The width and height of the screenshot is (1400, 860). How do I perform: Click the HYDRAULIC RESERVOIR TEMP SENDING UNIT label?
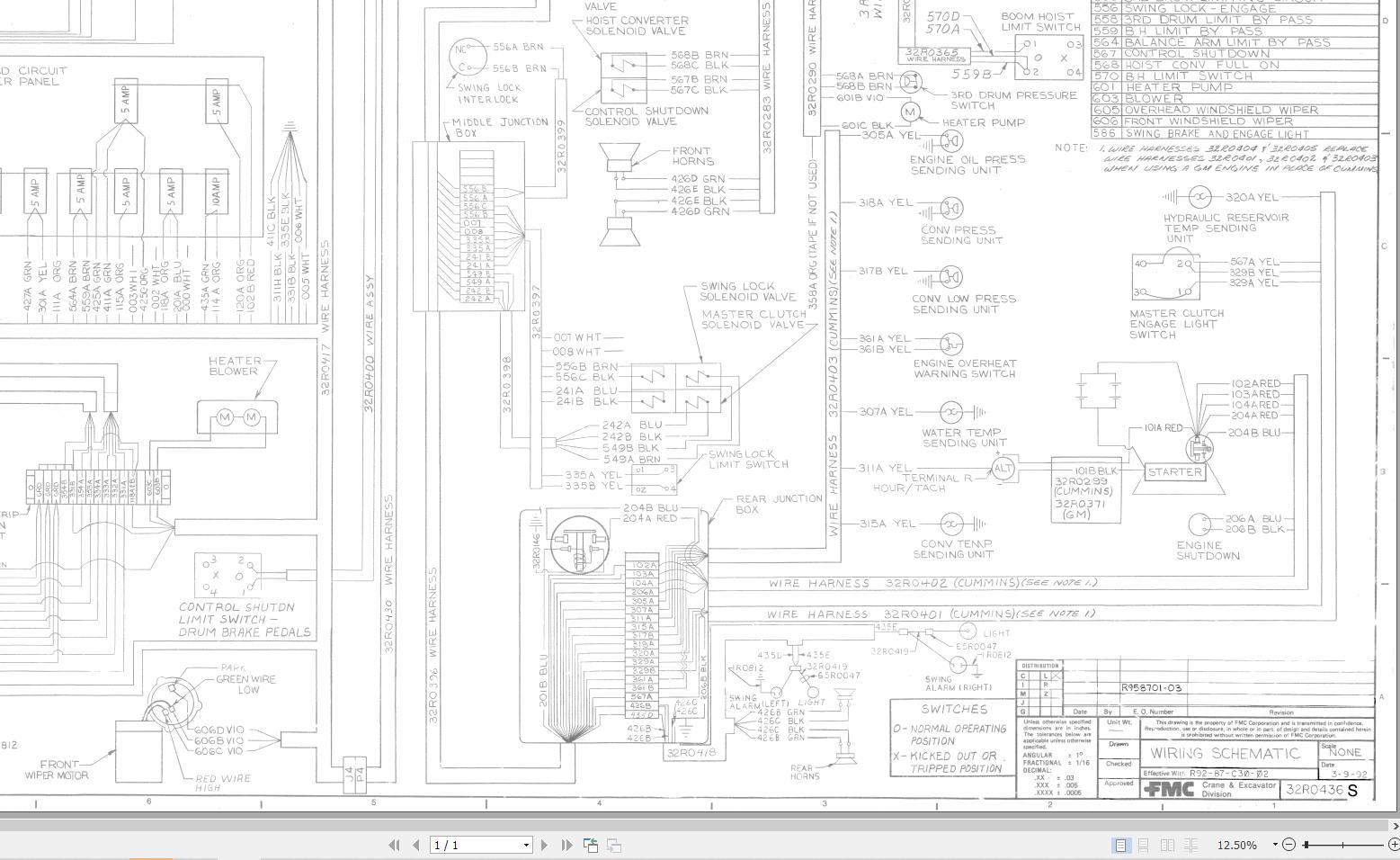point(1226,228)
